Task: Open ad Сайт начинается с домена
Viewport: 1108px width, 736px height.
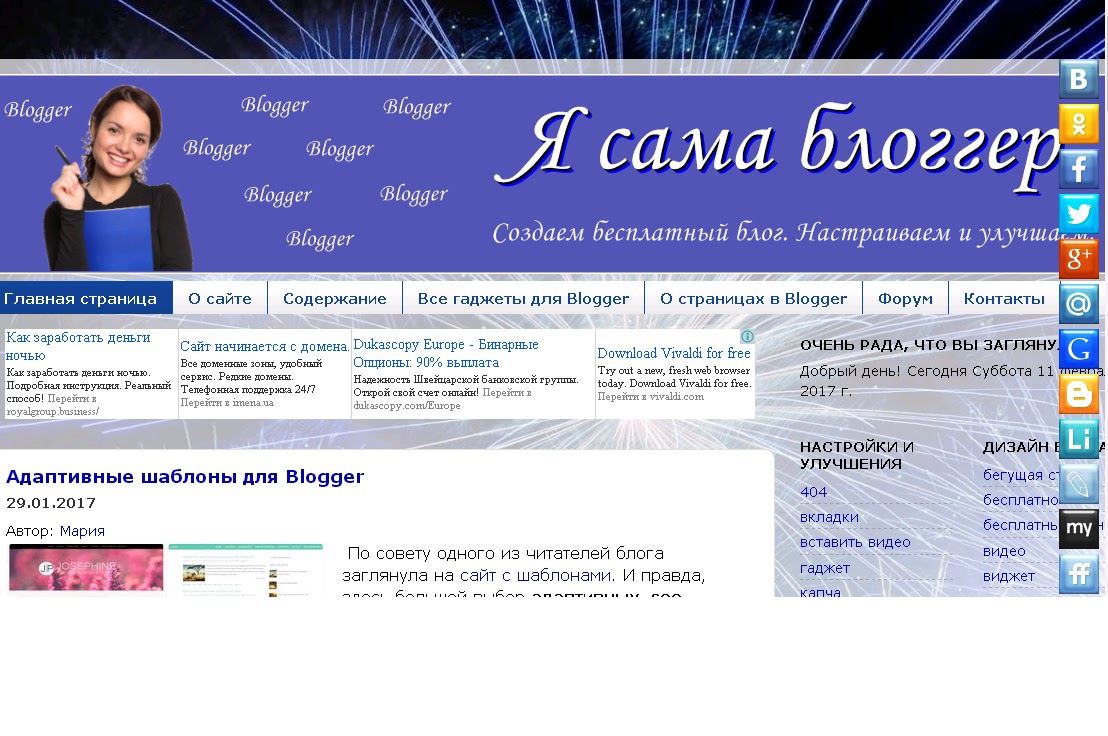Action: [x=264, y=346]
